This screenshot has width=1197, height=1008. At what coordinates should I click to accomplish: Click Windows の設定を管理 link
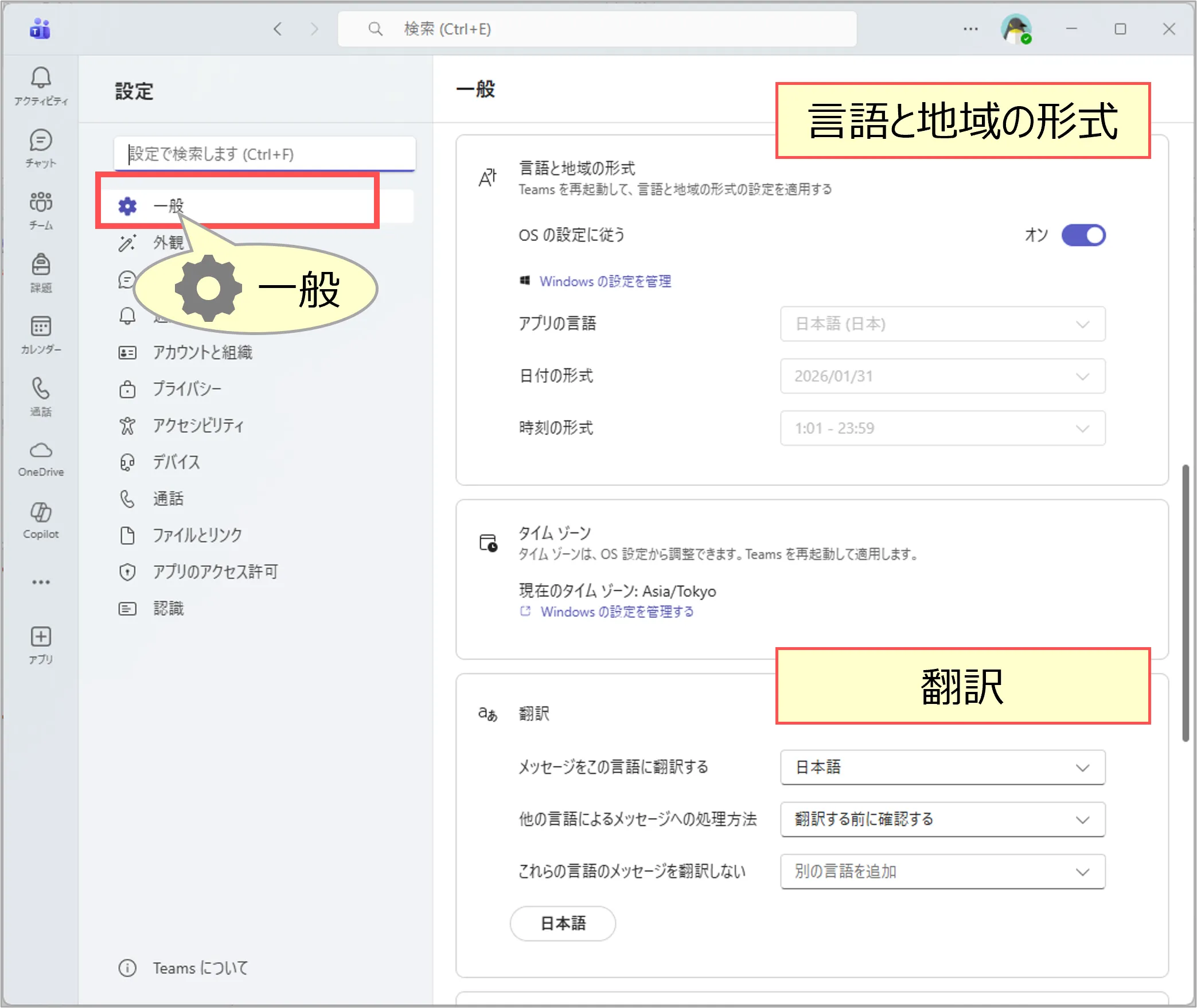pyautogui.click(x=605, y=281)
